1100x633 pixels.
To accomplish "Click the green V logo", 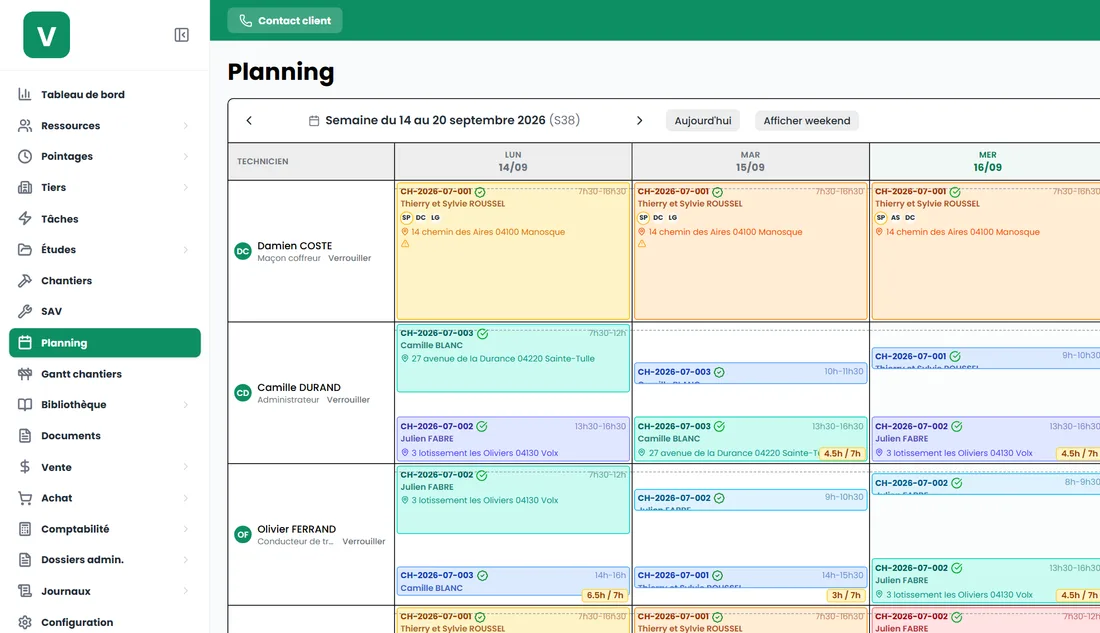I will click(x=46, y=35).
